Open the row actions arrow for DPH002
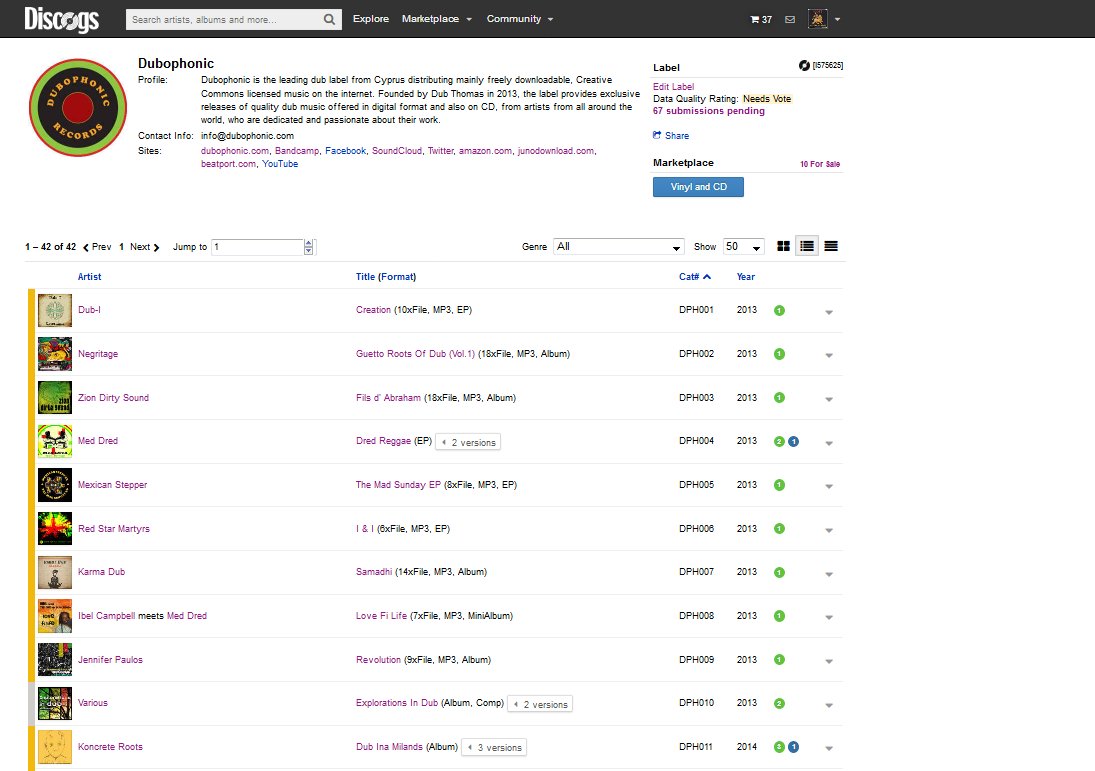The image size is (1095, 771). (829, 355)
